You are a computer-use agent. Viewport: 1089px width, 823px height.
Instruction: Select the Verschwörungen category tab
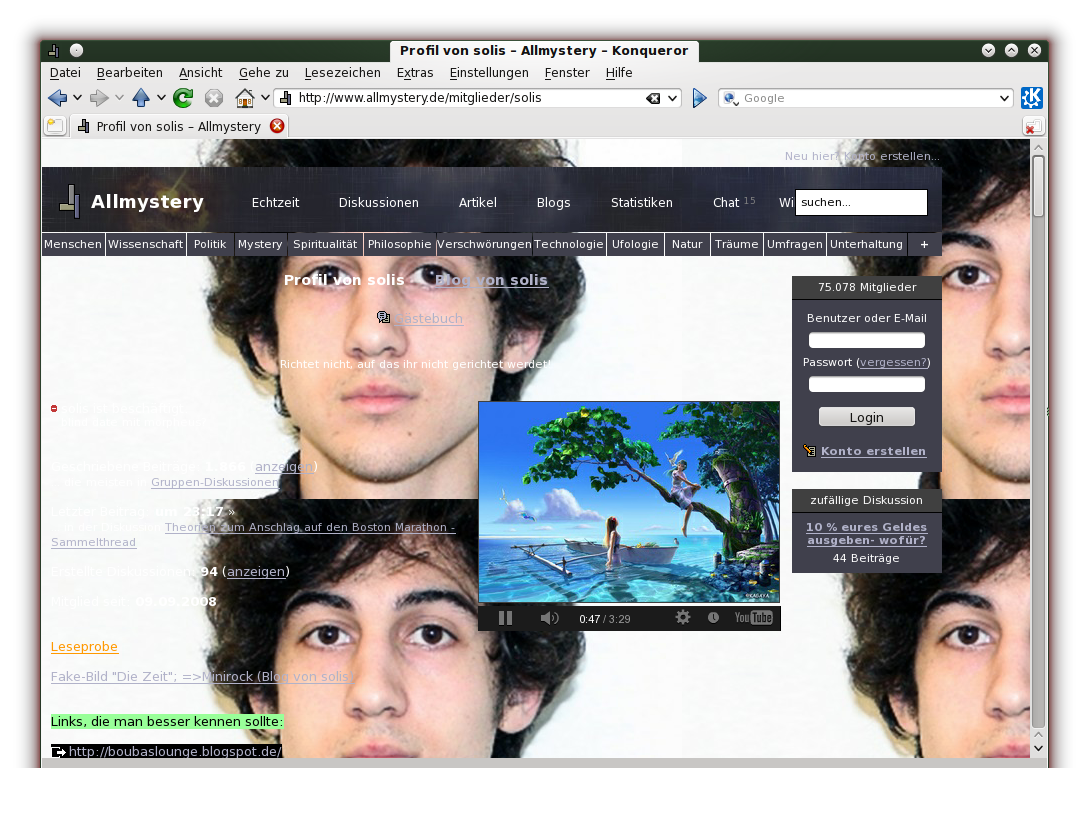(484, 244)
